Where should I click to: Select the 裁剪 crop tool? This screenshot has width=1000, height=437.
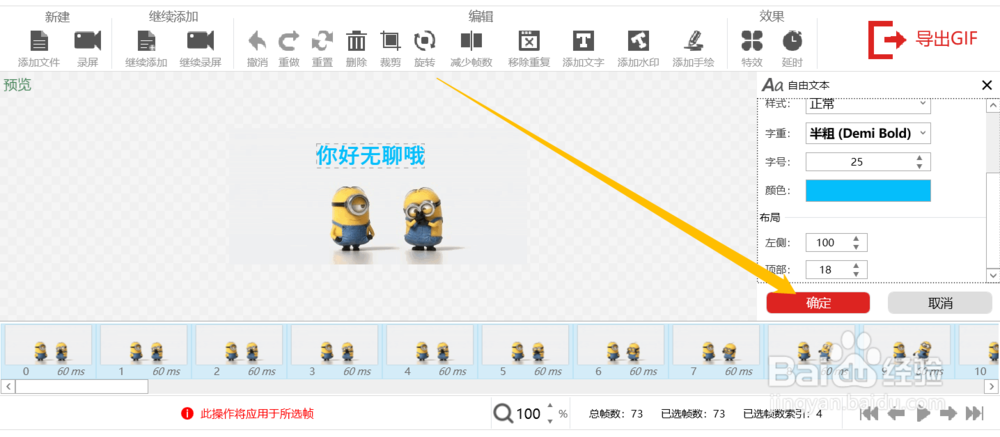tap(390, 41)
